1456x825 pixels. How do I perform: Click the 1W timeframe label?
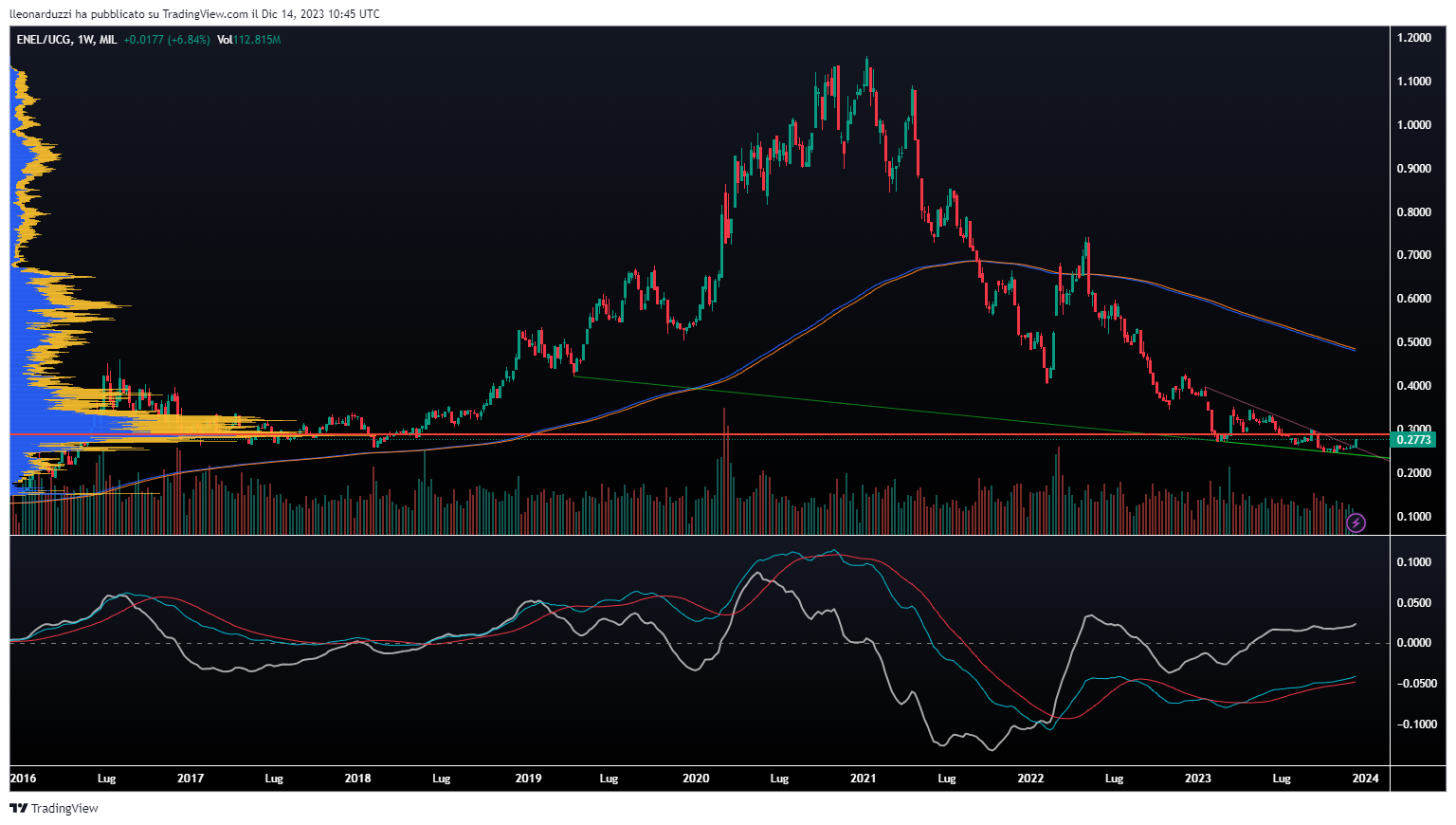point(85,40)
